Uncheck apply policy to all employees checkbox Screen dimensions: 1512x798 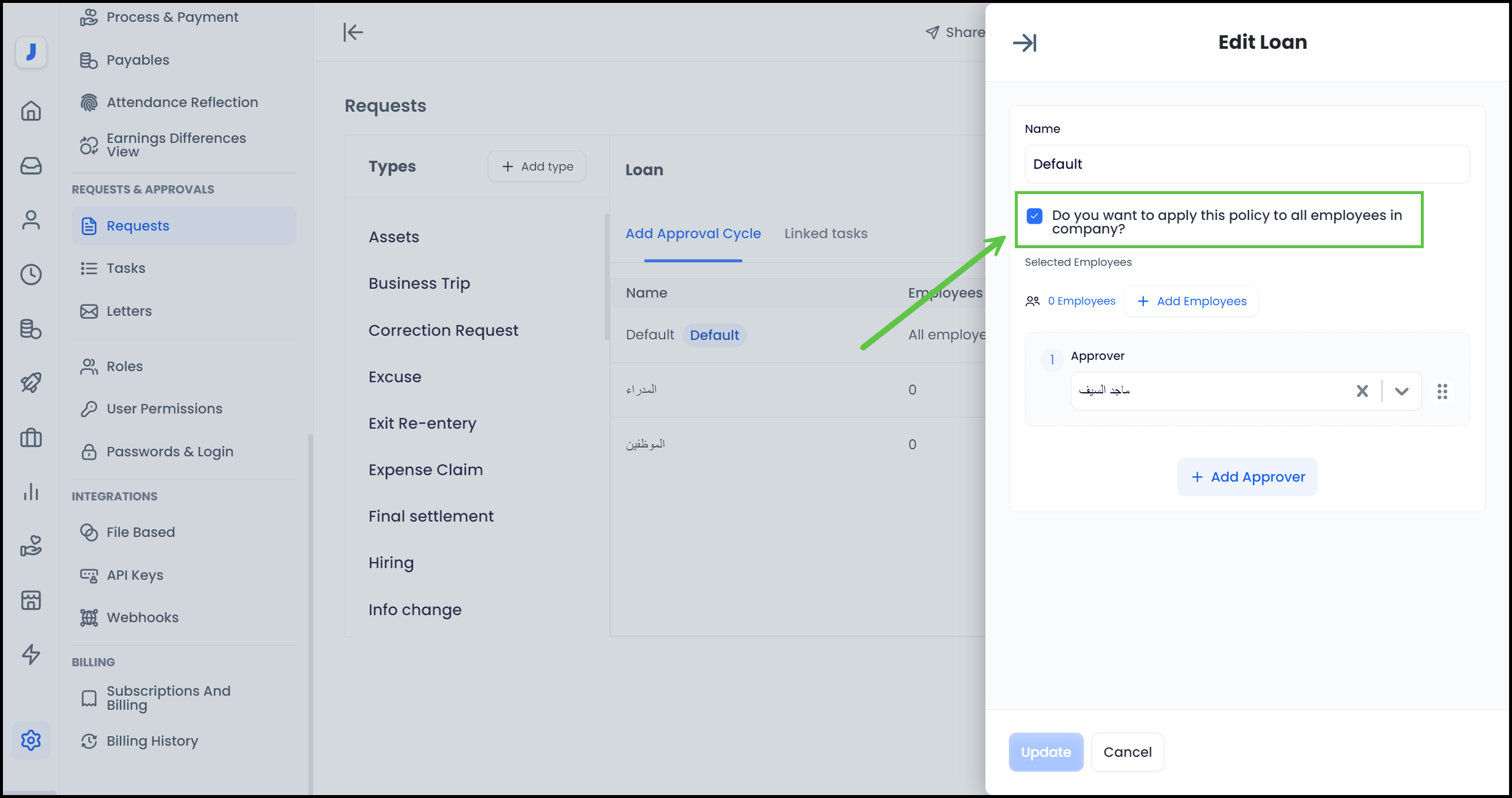1034,216
